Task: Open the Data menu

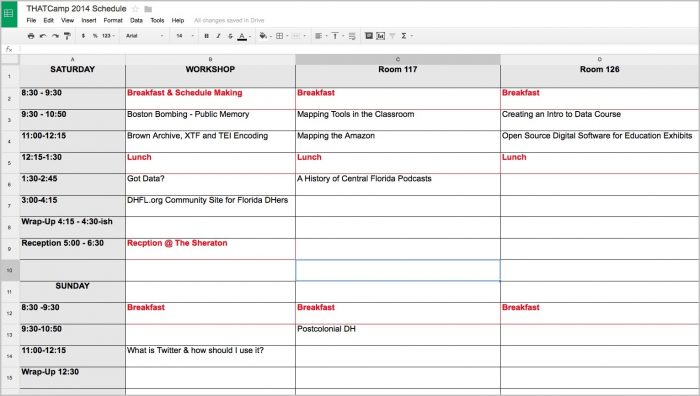Action: [136, 21]
